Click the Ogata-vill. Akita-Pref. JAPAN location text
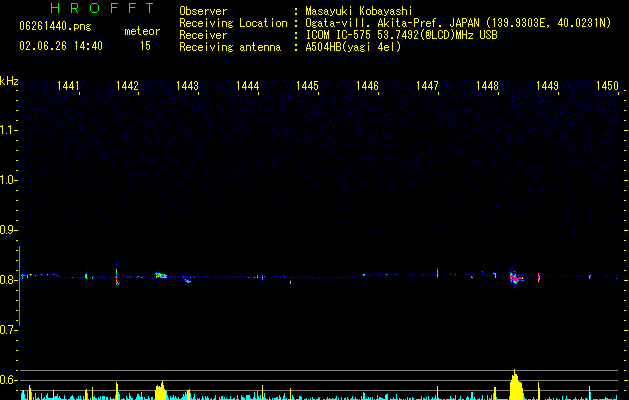The height and width of the screenshot is (400, 629). tap(458, 23)
